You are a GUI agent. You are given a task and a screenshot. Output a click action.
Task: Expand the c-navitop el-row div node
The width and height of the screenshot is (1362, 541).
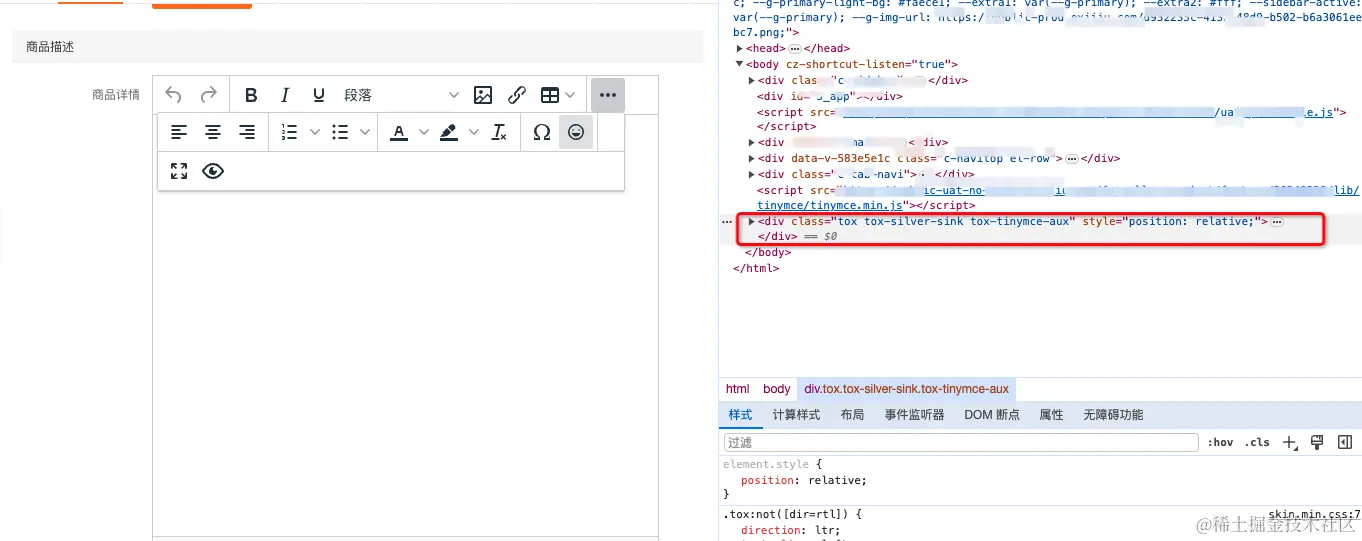[752, 158]
